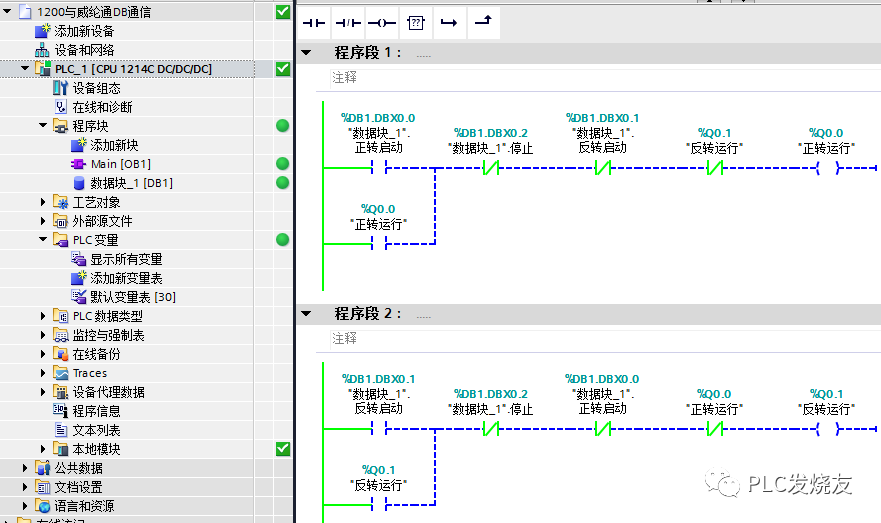Screen dimensions: 881x523
Task: Collapse 程序段 1 network
Action: pos(306,53)
